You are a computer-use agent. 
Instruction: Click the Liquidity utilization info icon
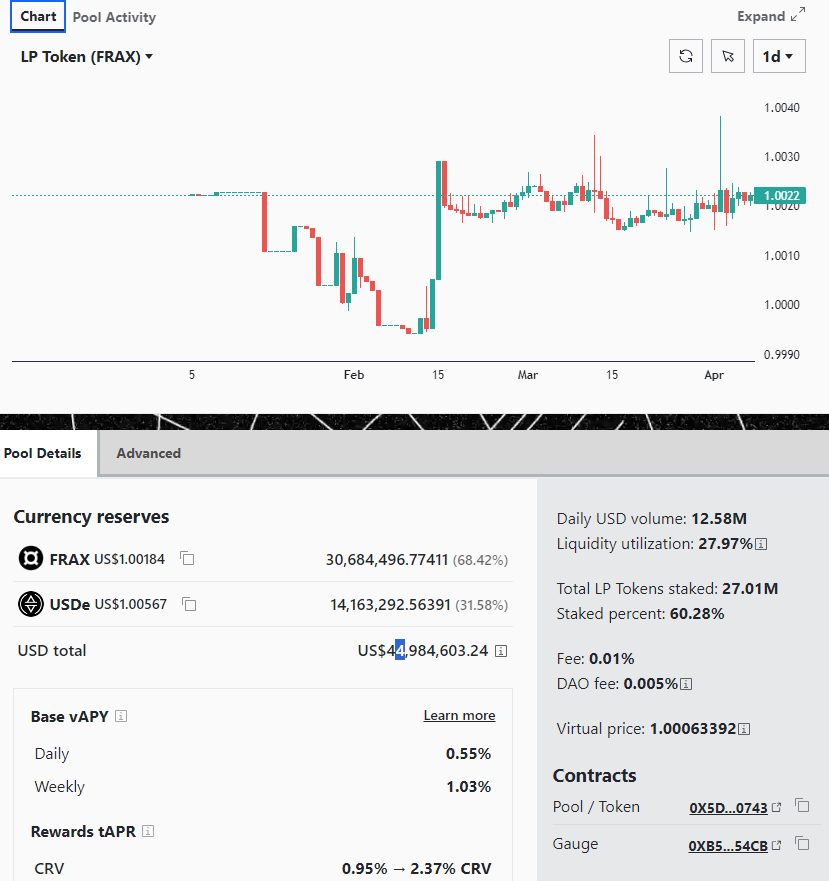(761, 544)
